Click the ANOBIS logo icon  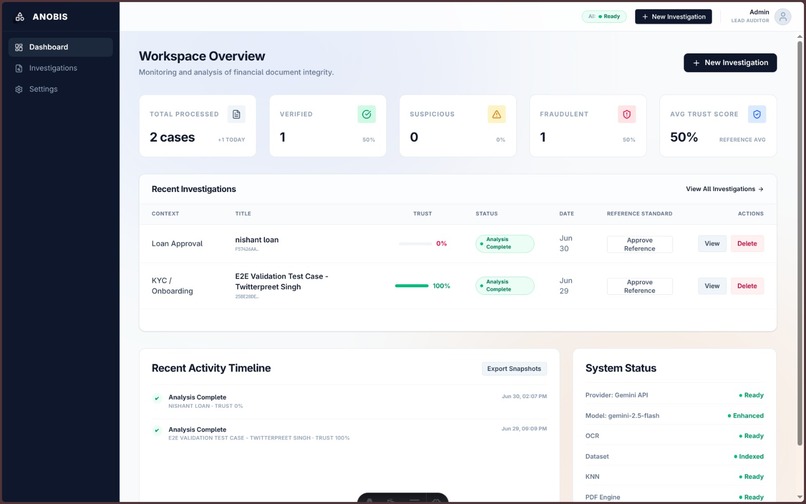click(20, 17)
